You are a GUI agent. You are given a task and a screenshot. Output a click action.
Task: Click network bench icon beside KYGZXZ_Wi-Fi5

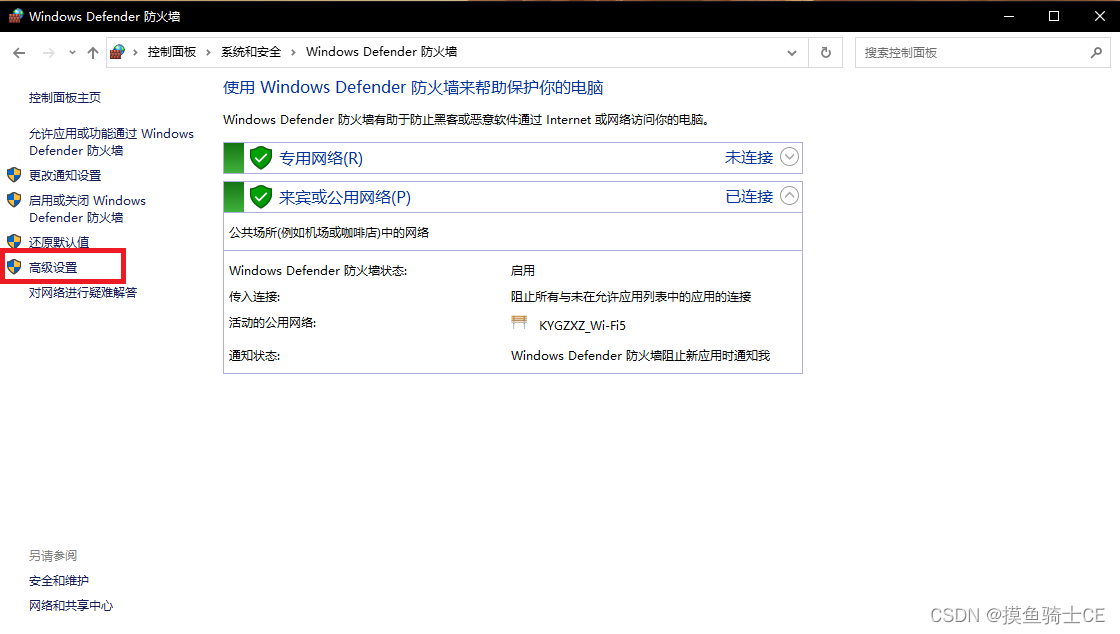pyautogui.click(x=519, y=323)
